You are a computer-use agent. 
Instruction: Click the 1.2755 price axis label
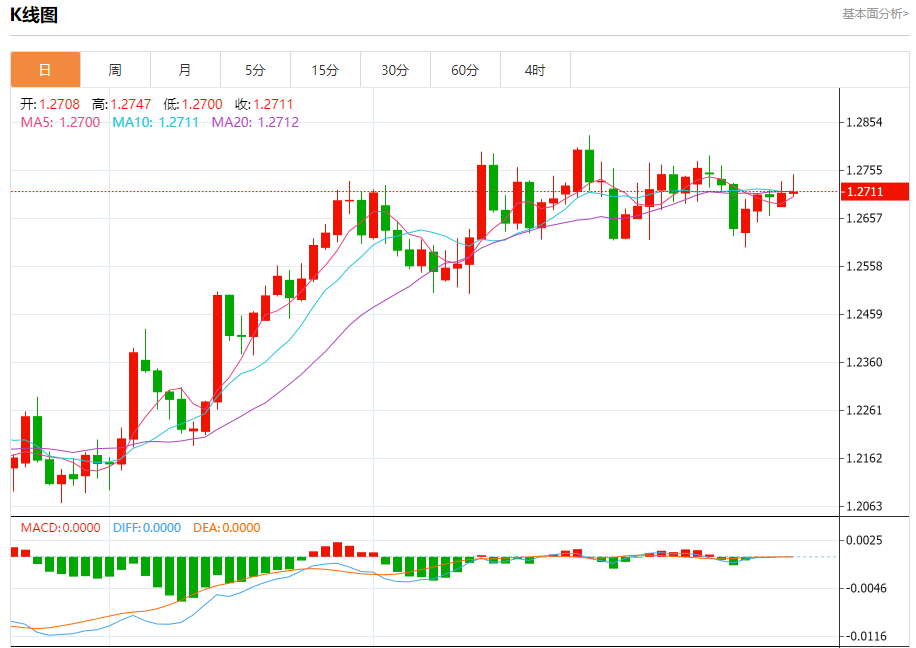click(x=864, y=170)
